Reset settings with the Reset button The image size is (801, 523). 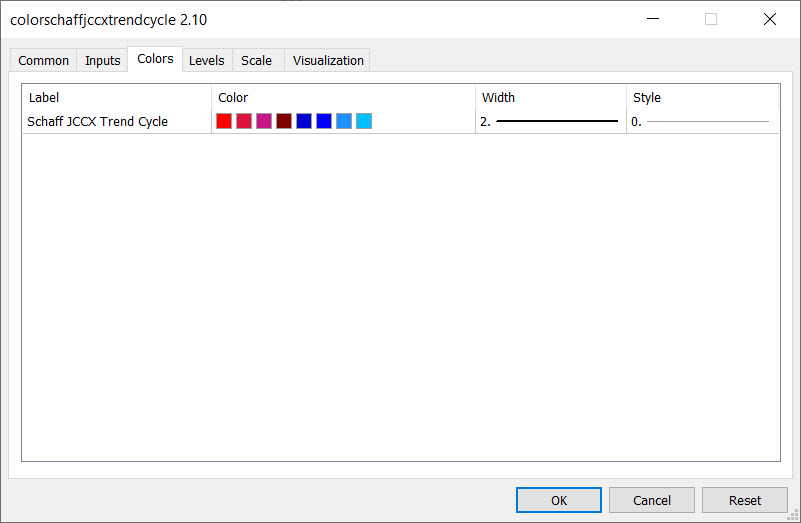pyautogui.click(x=745, y=500)
